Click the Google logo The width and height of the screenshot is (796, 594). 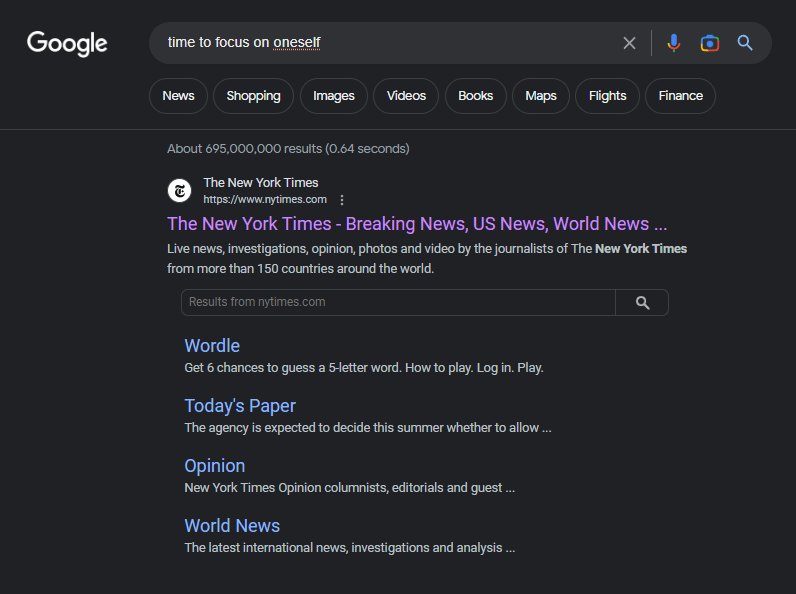pos(67,43)
